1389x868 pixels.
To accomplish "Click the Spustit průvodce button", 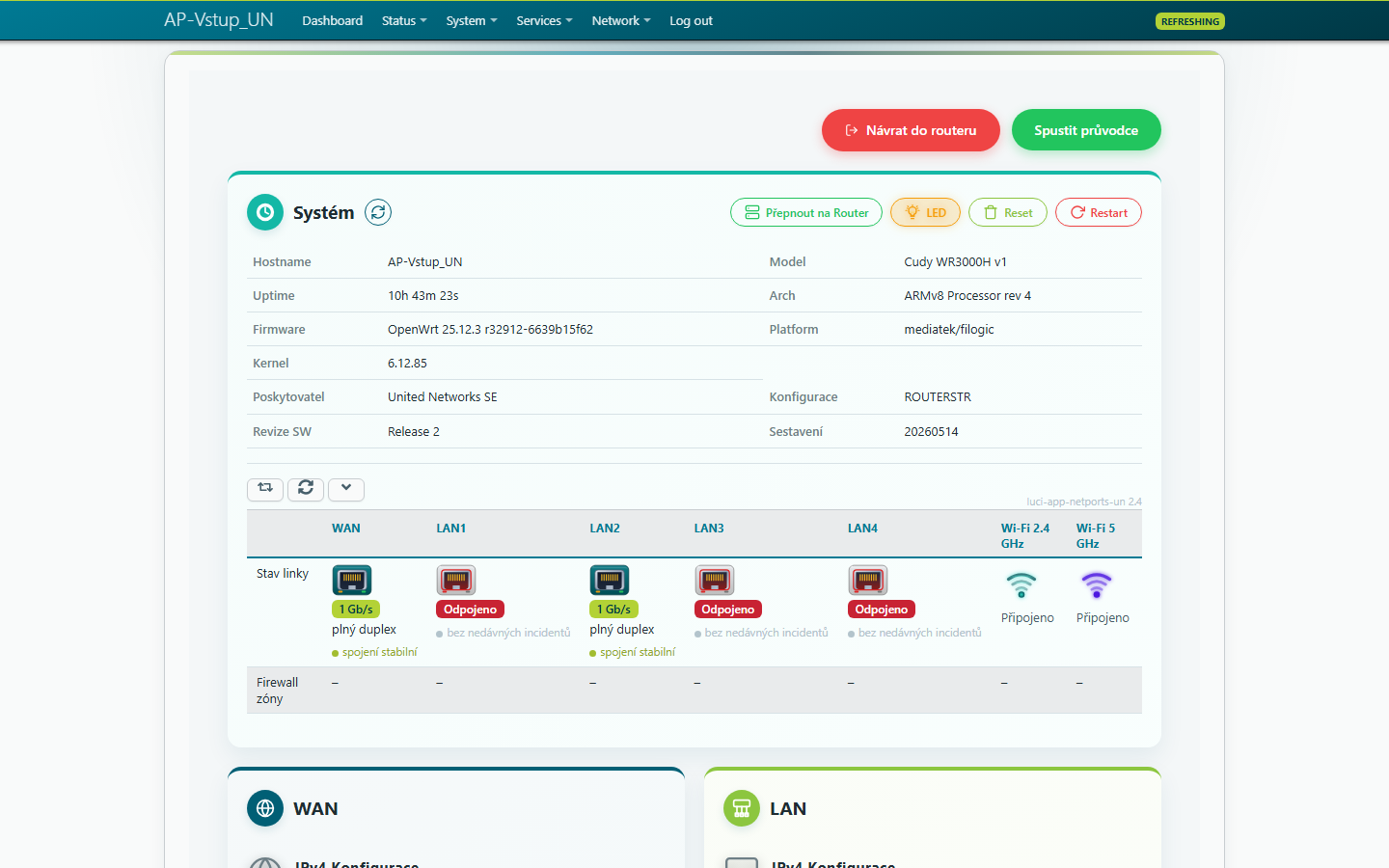I will [x=1086, y=130].
